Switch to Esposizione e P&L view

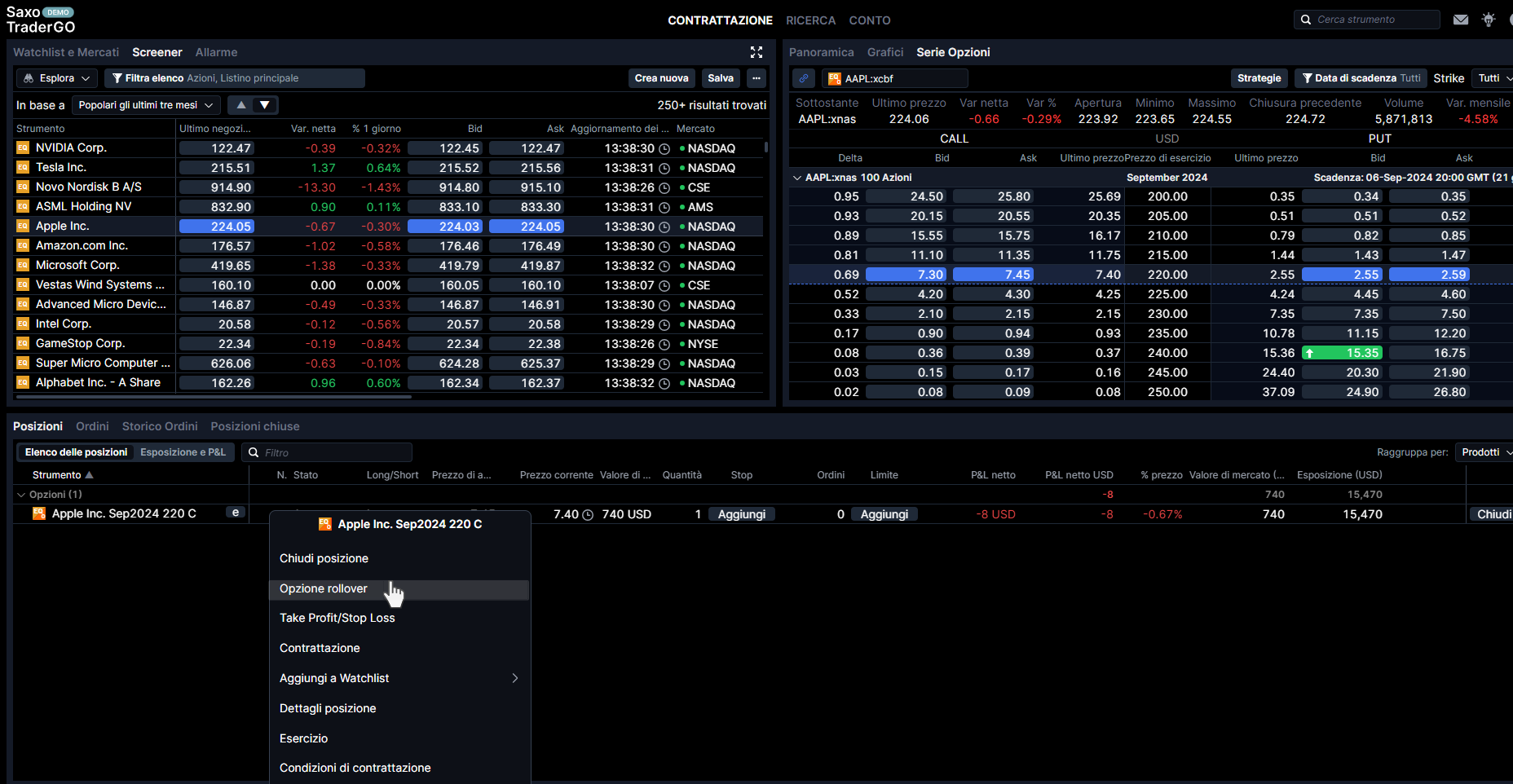click(183, 452)
